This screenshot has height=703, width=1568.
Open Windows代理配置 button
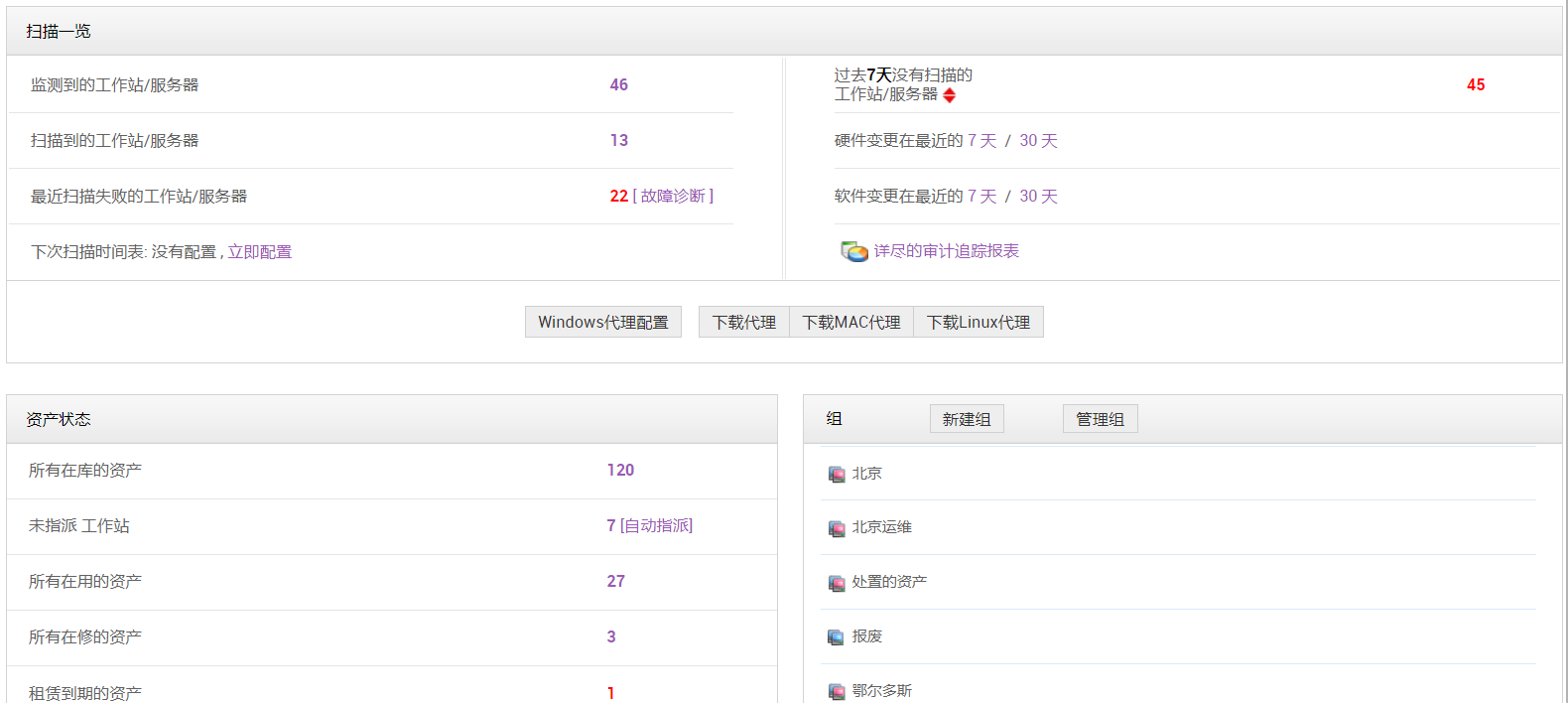[602, 322]
